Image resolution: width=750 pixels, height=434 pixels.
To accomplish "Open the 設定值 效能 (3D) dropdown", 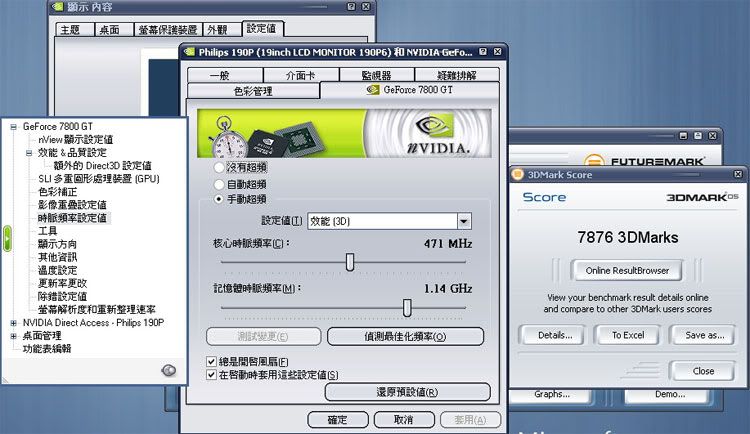I will tap(464, 221).
